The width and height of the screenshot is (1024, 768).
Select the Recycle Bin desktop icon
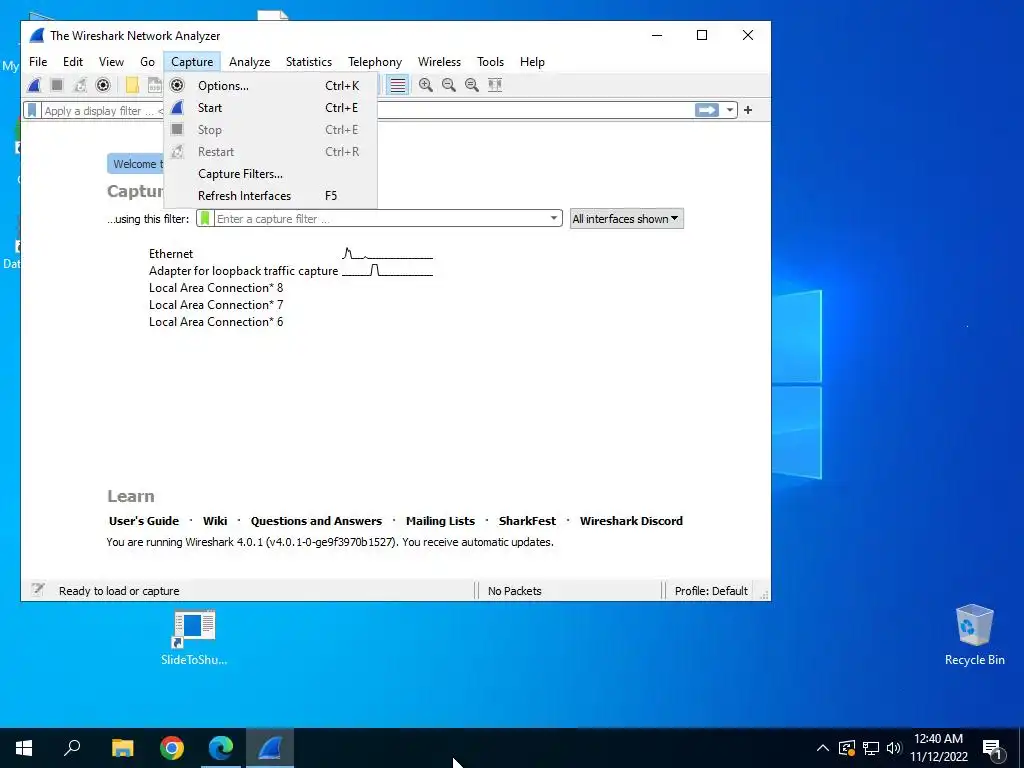point(974,635)
